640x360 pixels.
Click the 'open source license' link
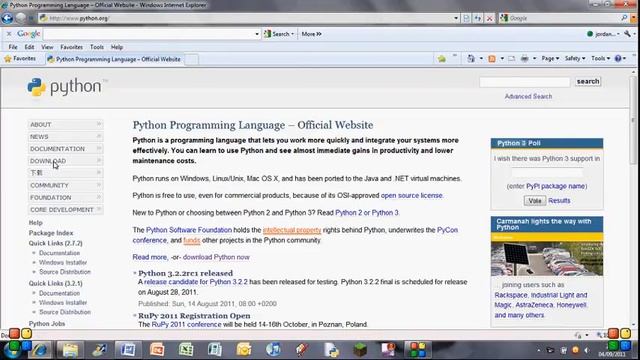click(x=411, y=196)
